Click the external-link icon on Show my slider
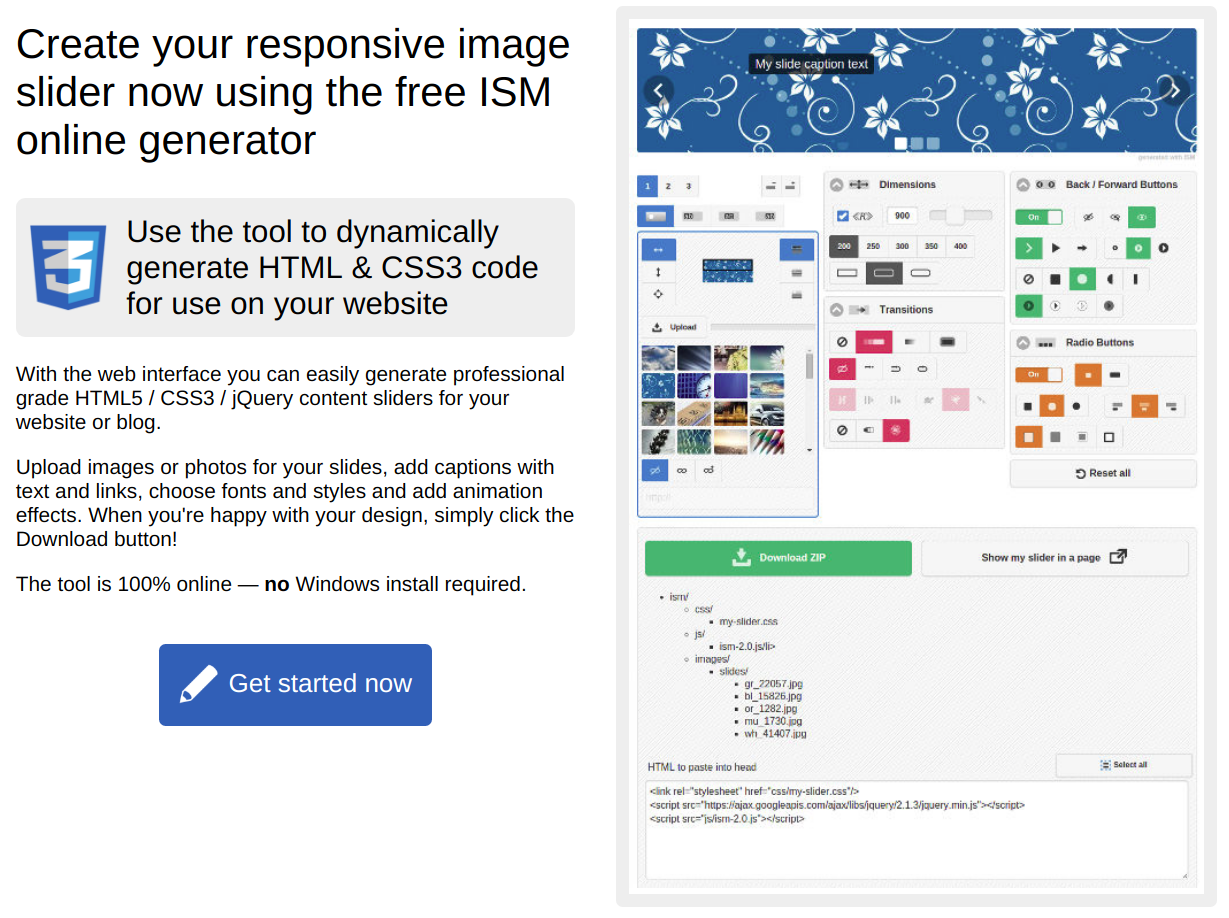This screenshot has width=1229, height=918. pyautogui.click(x=1118, y=557)
